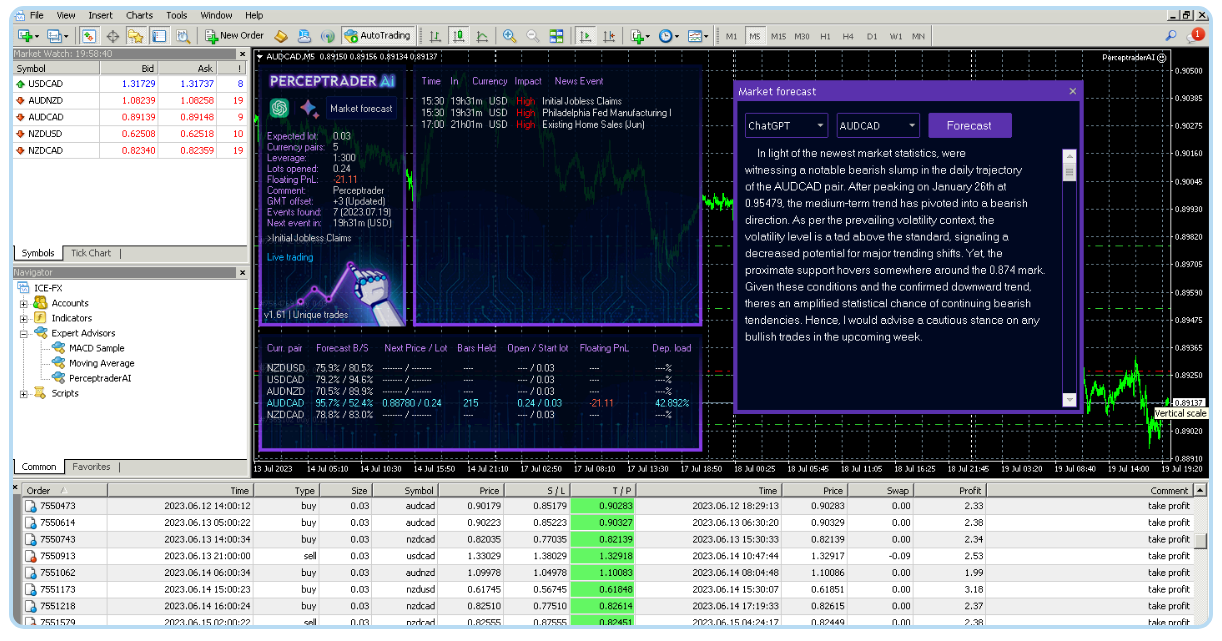Switch chart timeframe to M1
1222x641 pixels.
[732, 36]
